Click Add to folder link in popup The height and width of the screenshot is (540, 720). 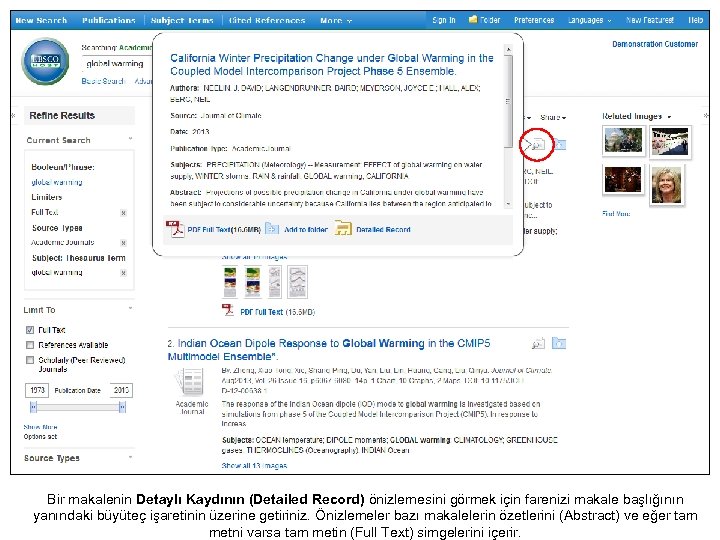pos(306,230)
